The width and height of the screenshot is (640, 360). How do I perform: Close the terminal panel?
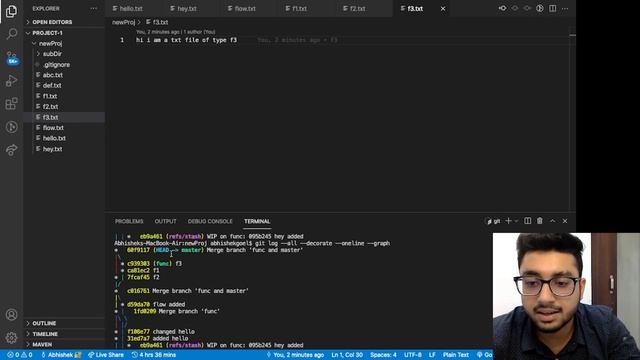tap(565, 221)
